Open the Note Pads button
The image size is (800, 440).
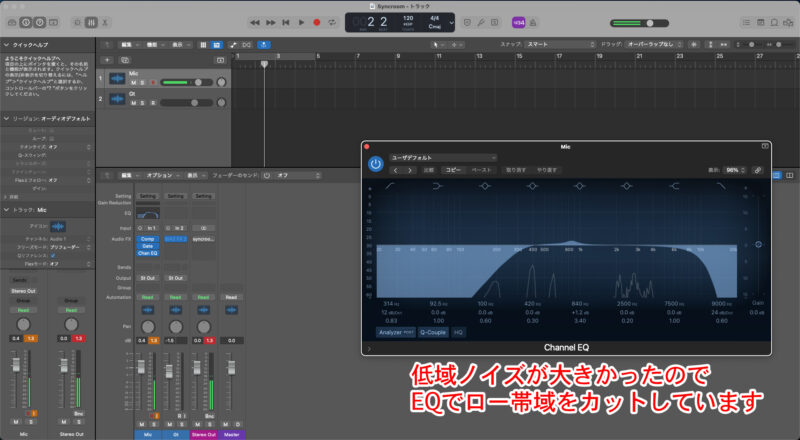(x=761, y=22)
